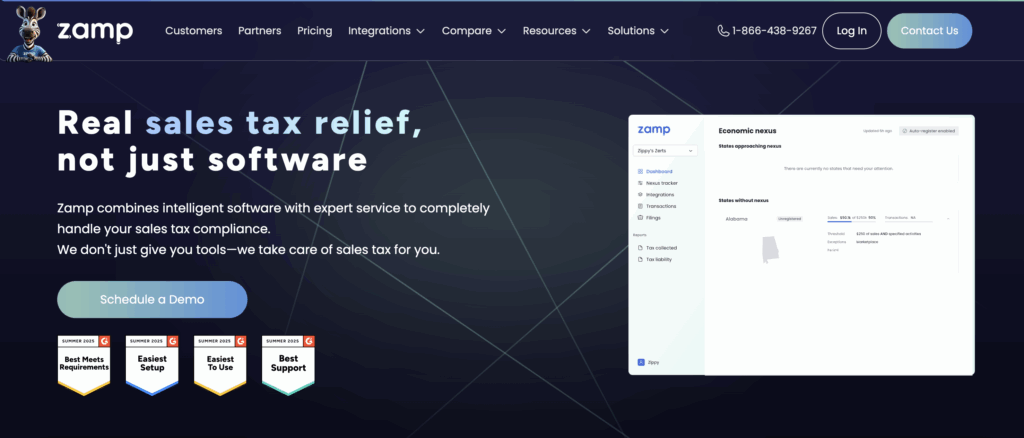The height and width of the screenshot is (438, 1024).
Task: Click the Transactions NA indicator for Alabama
Action: click(x=908, y=218)
